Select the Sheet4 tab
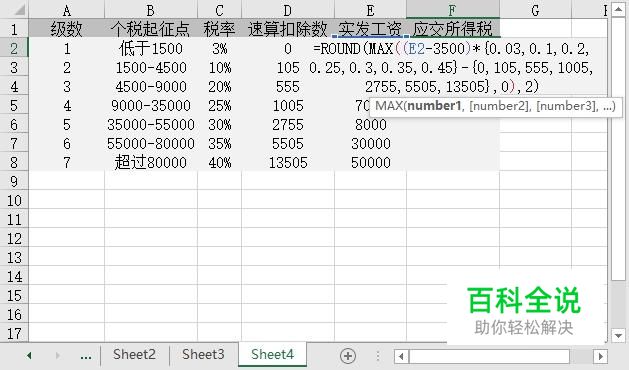This screenshot has height=370, width=629. [x=272, y=355]
